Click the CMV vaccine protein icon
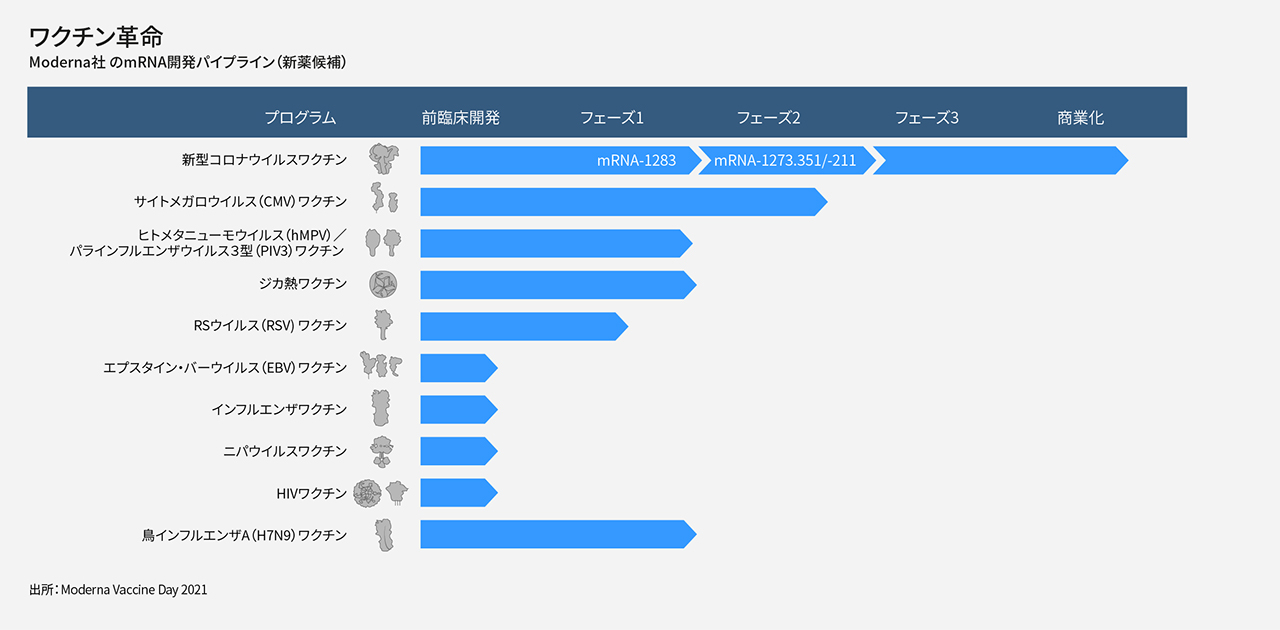 point(383,199)
